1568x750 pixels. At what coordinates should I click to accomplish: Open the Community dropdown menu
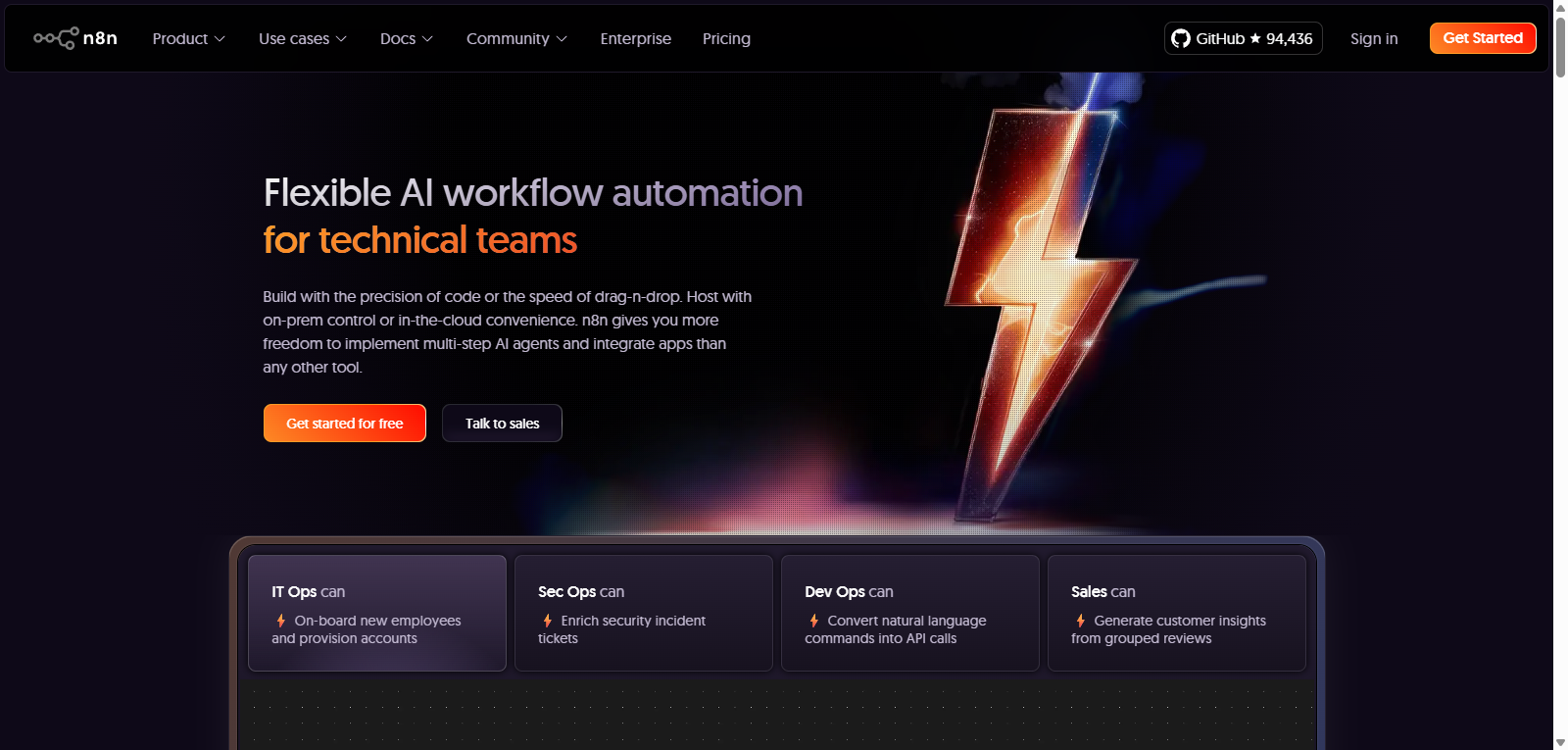tap(516, 38)
